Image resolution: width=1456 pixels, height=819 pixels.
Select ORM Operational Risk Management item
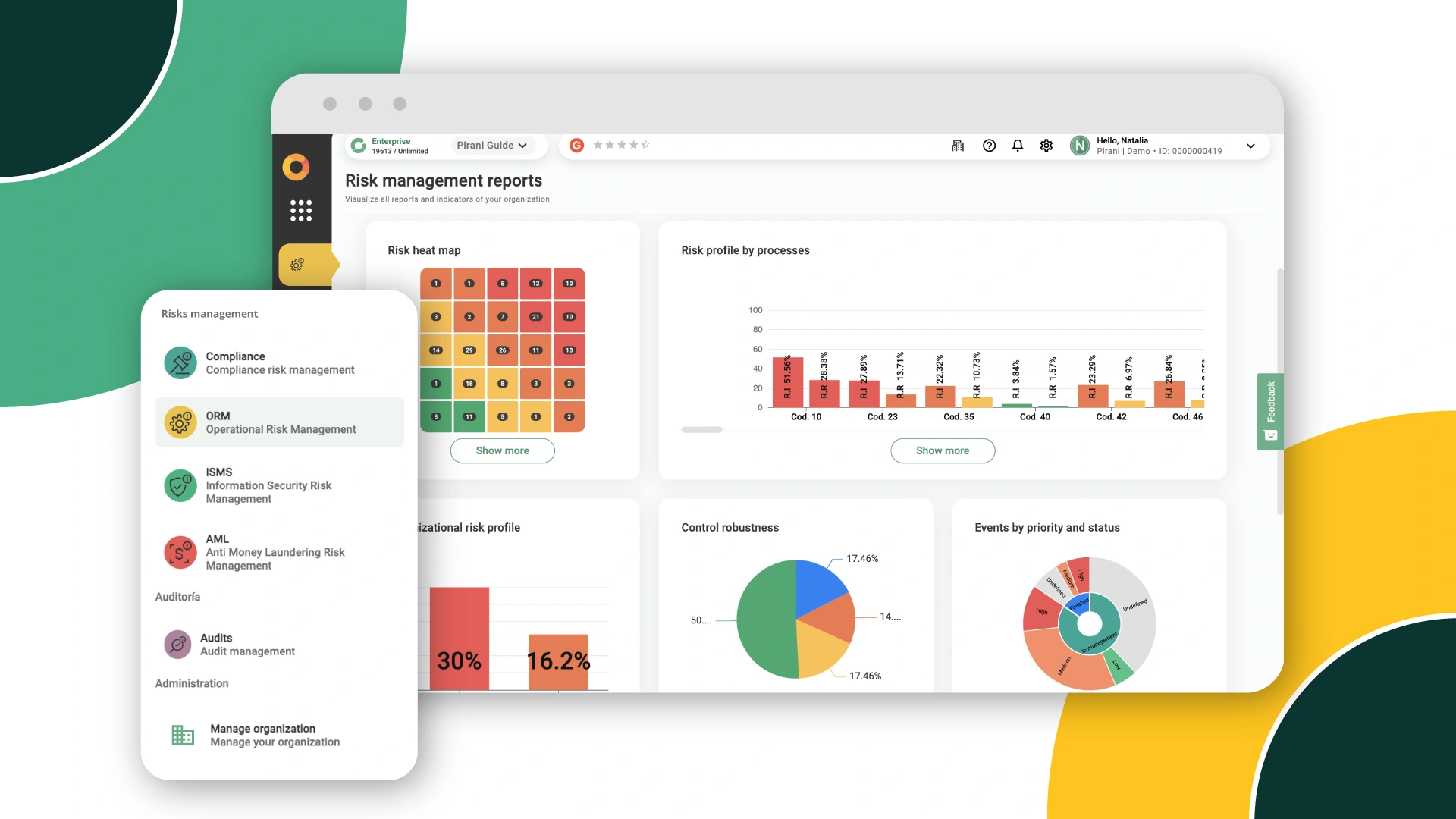(279, 422)
